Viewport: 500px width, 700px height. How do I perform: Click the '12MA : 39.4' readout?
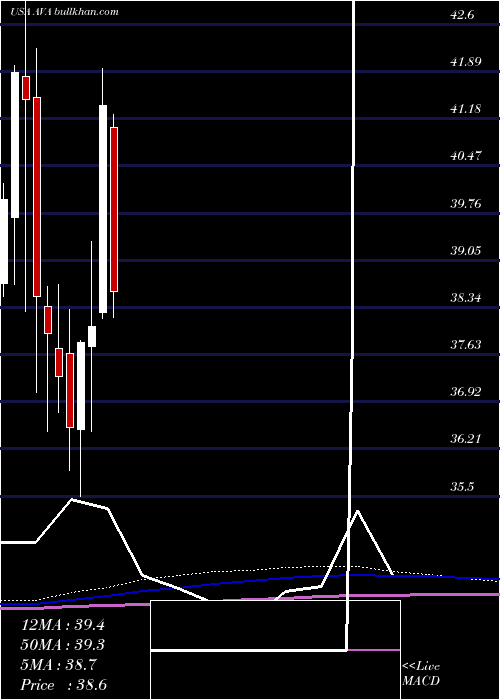click(x=63, y=625)
